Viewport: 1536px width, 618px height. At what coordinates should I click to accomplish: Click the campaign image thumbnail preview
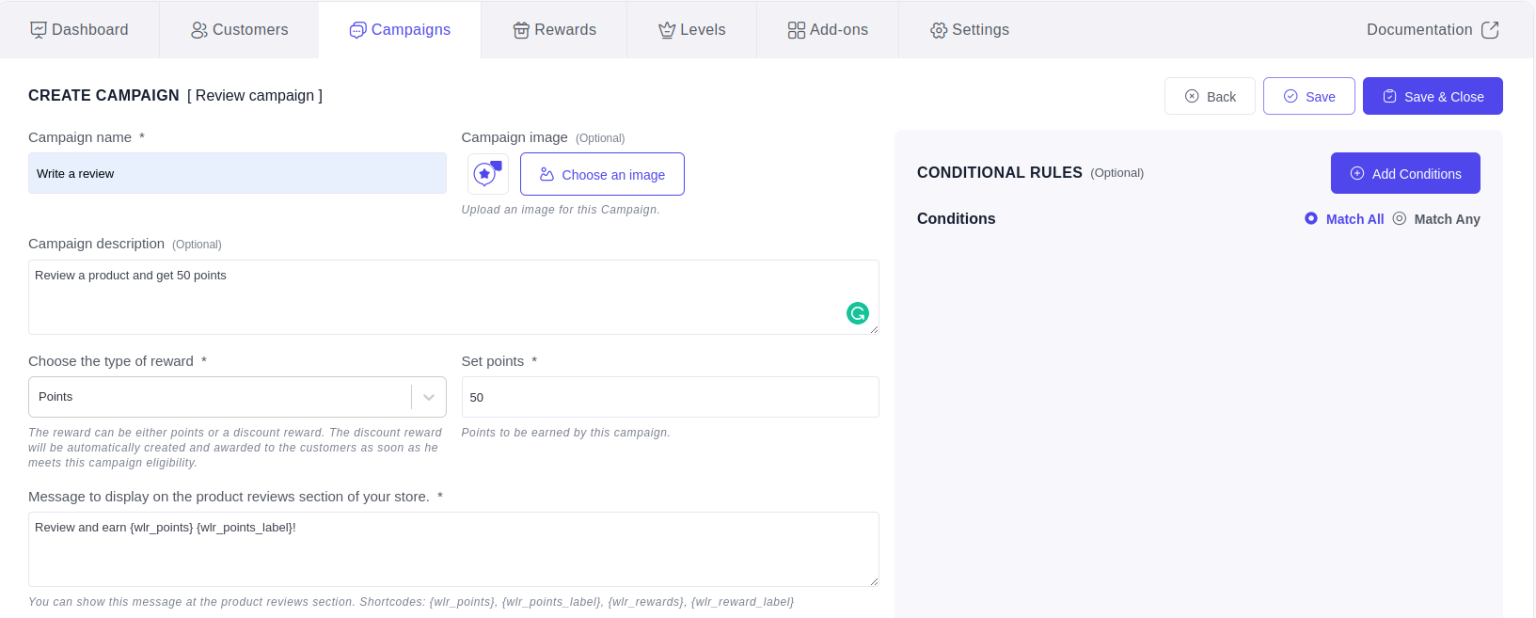click(x=488, y=174)
